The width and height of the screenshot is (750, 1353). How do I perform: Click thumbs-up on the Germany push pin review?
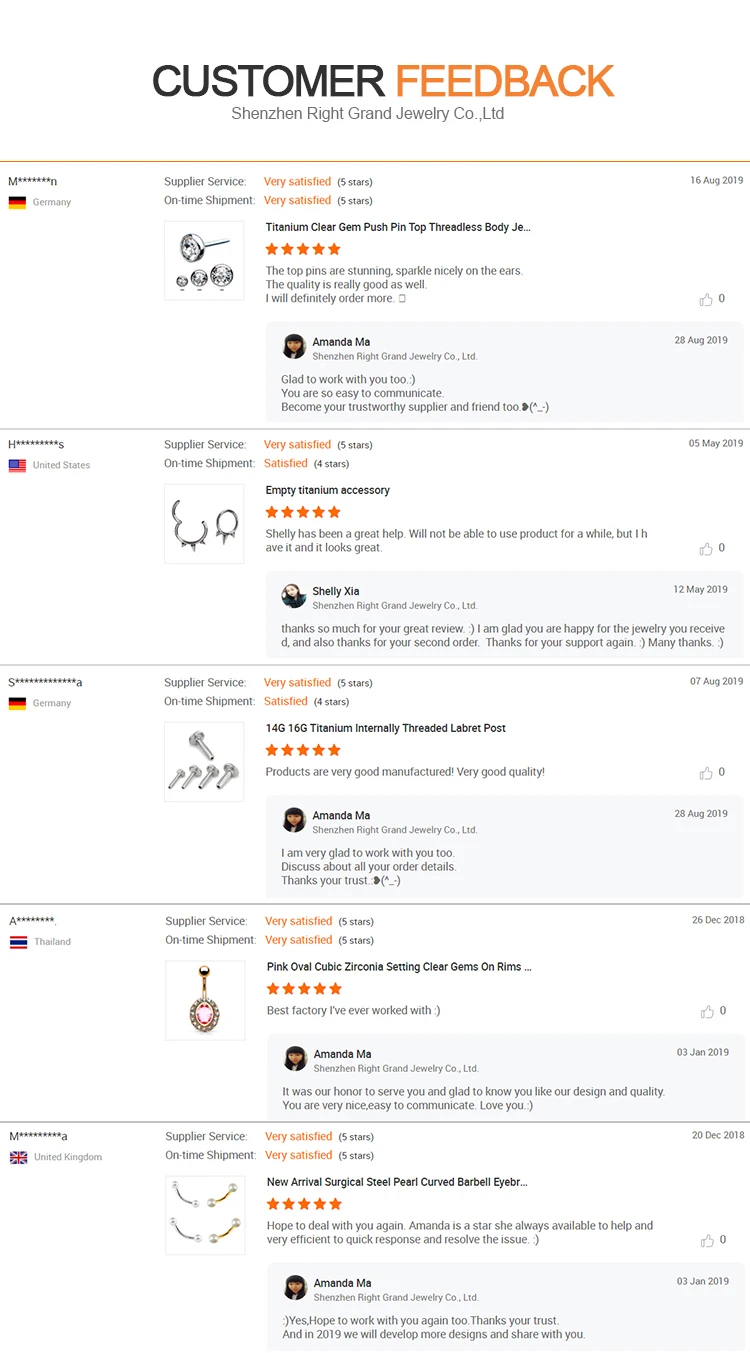(706, 299)
